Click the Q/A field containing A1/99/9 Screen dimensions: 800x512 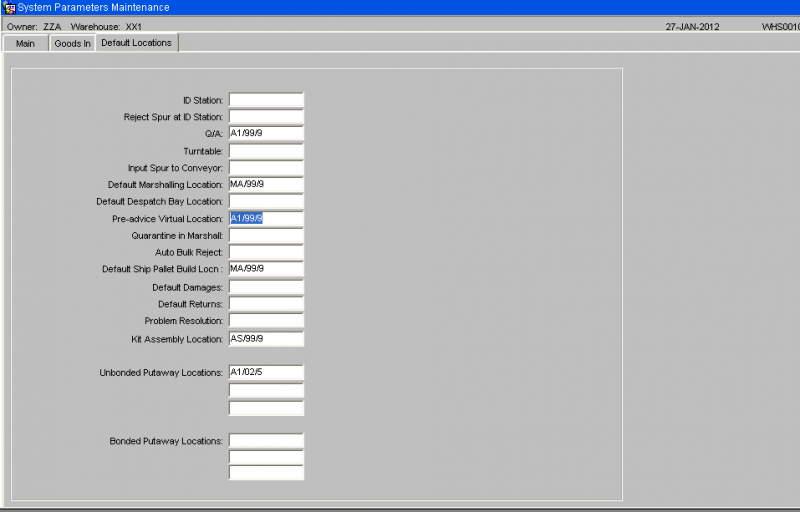point(266,133)
